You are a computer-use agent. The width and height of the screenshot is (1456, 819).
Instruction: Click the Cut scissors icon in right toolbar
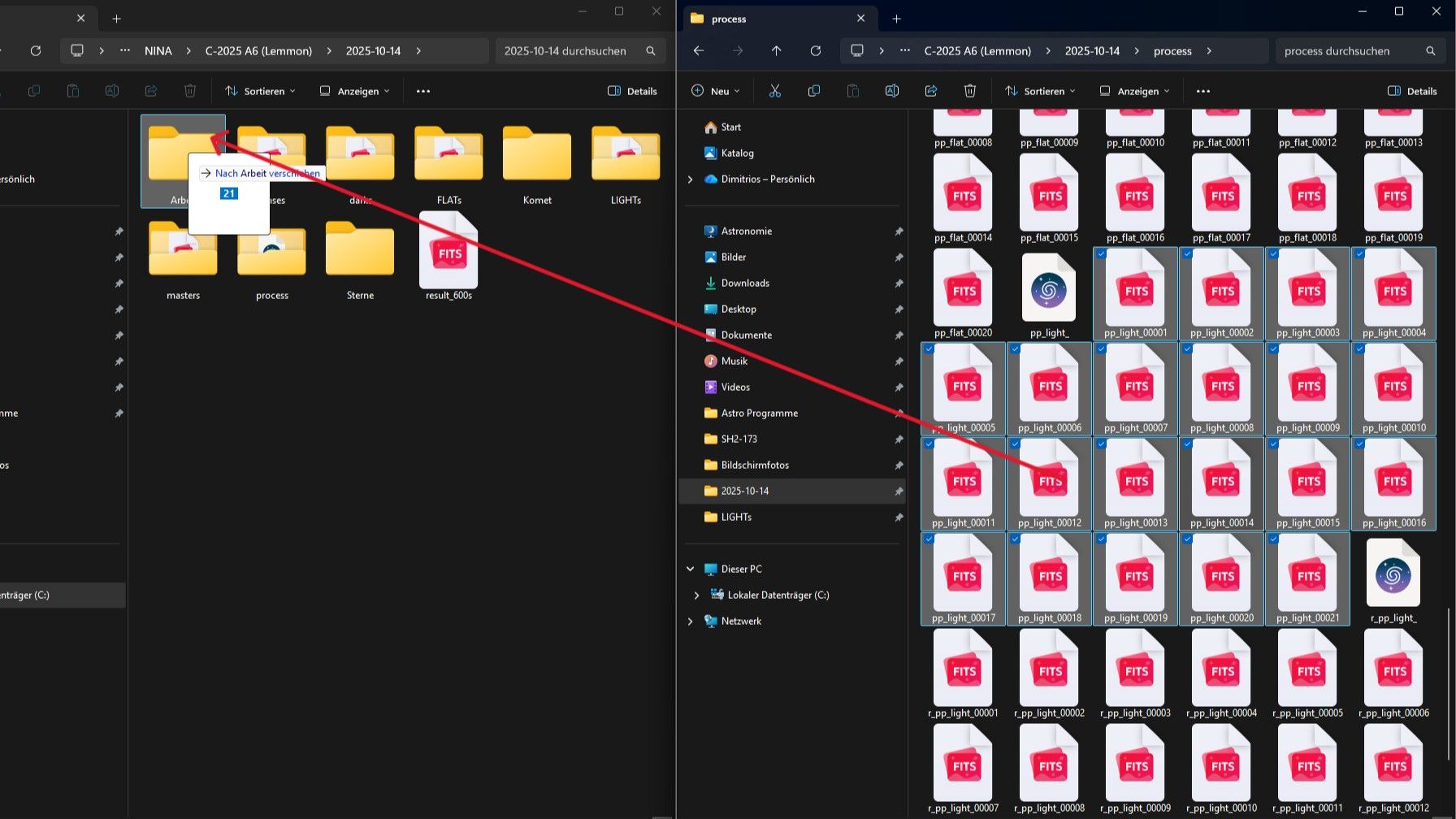tap(774, 91)
